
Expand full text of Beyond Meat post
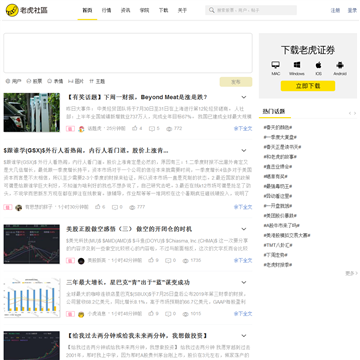(243, 128)
